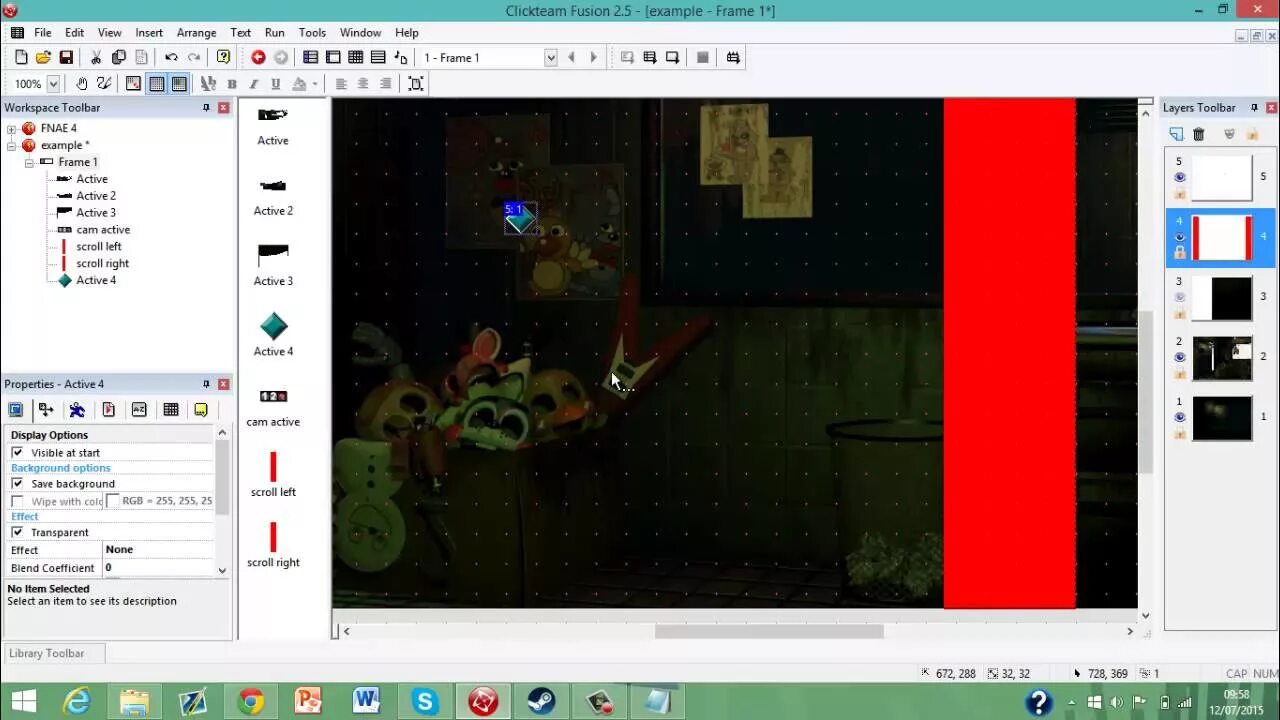Open the Values AZ properties tab icon
The width and height of the screenshot is (1280, 720).
pos(139,410)
